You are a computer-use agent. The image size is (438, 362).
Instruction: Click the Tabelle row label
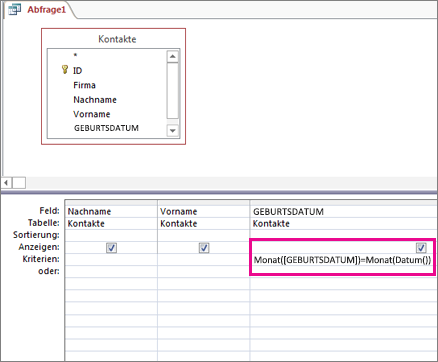44,223
